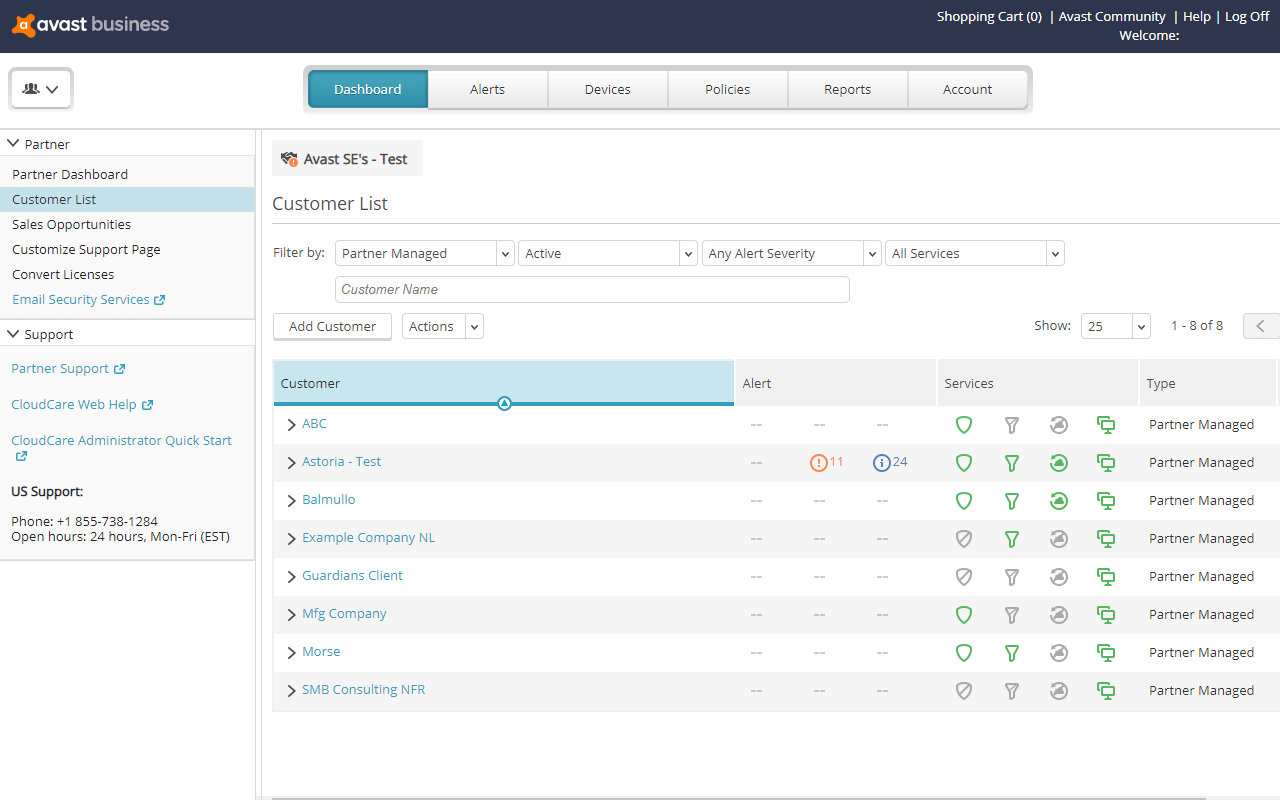
Task: Click the Avast business logo
Action: tap(89, 24)
